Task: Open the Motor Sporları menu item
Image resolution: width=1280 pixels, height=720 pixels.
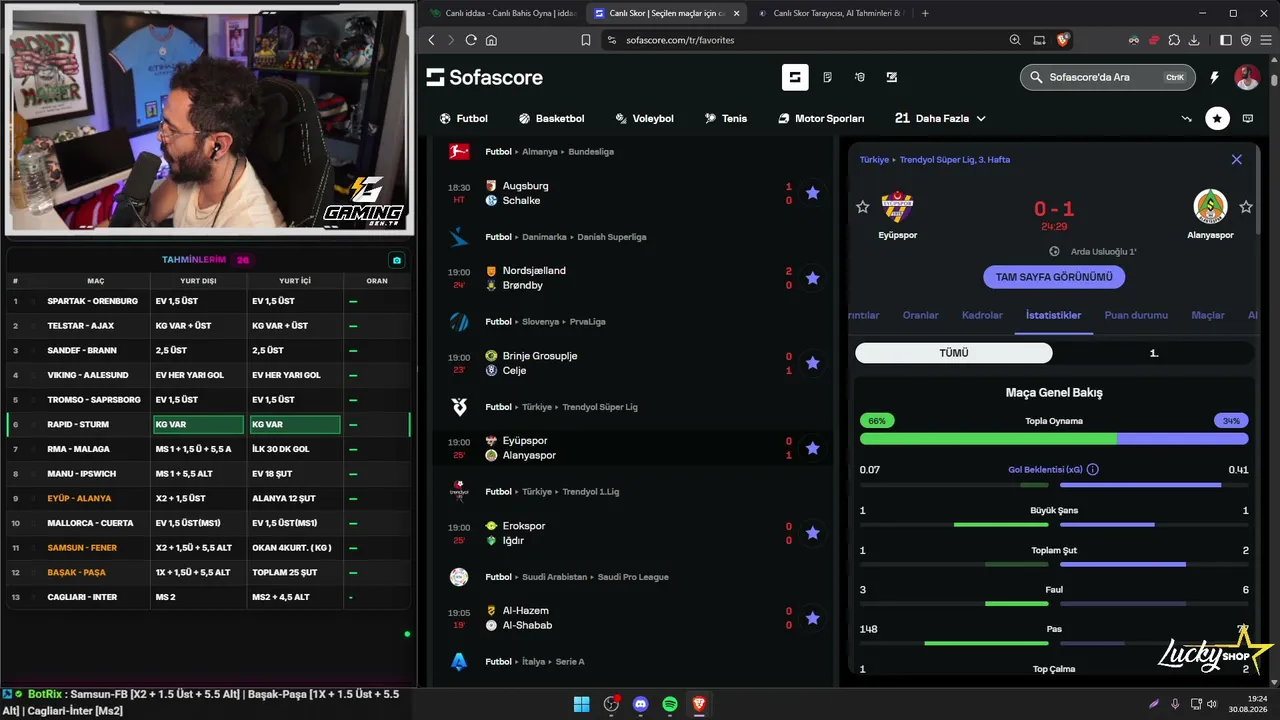Action: 821,118
